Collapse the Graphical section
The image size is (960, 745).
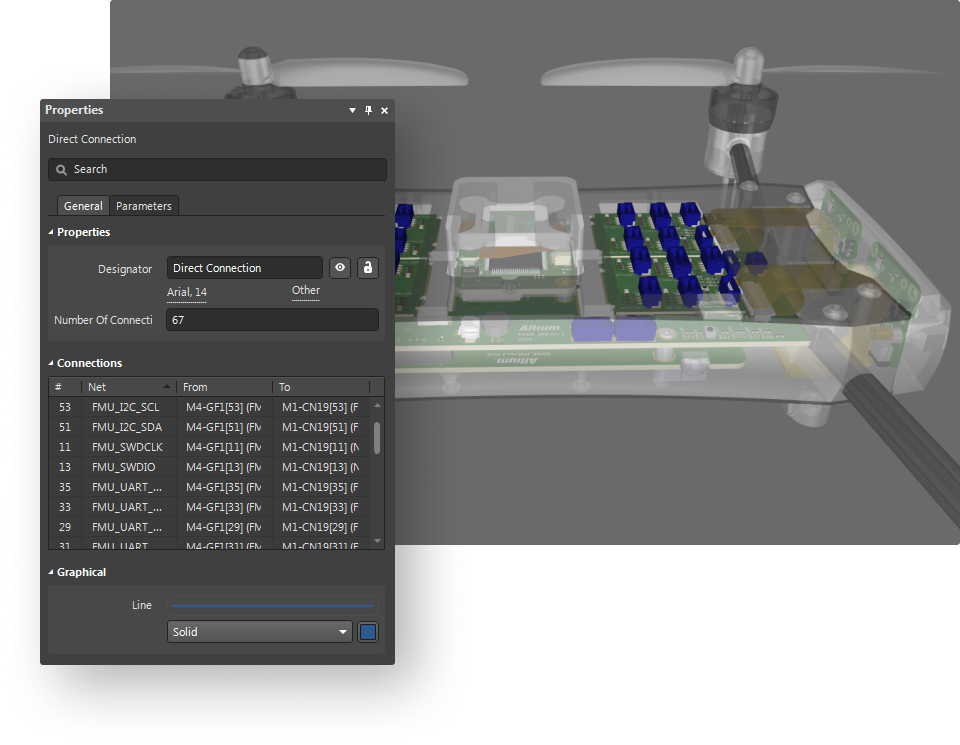51,573
